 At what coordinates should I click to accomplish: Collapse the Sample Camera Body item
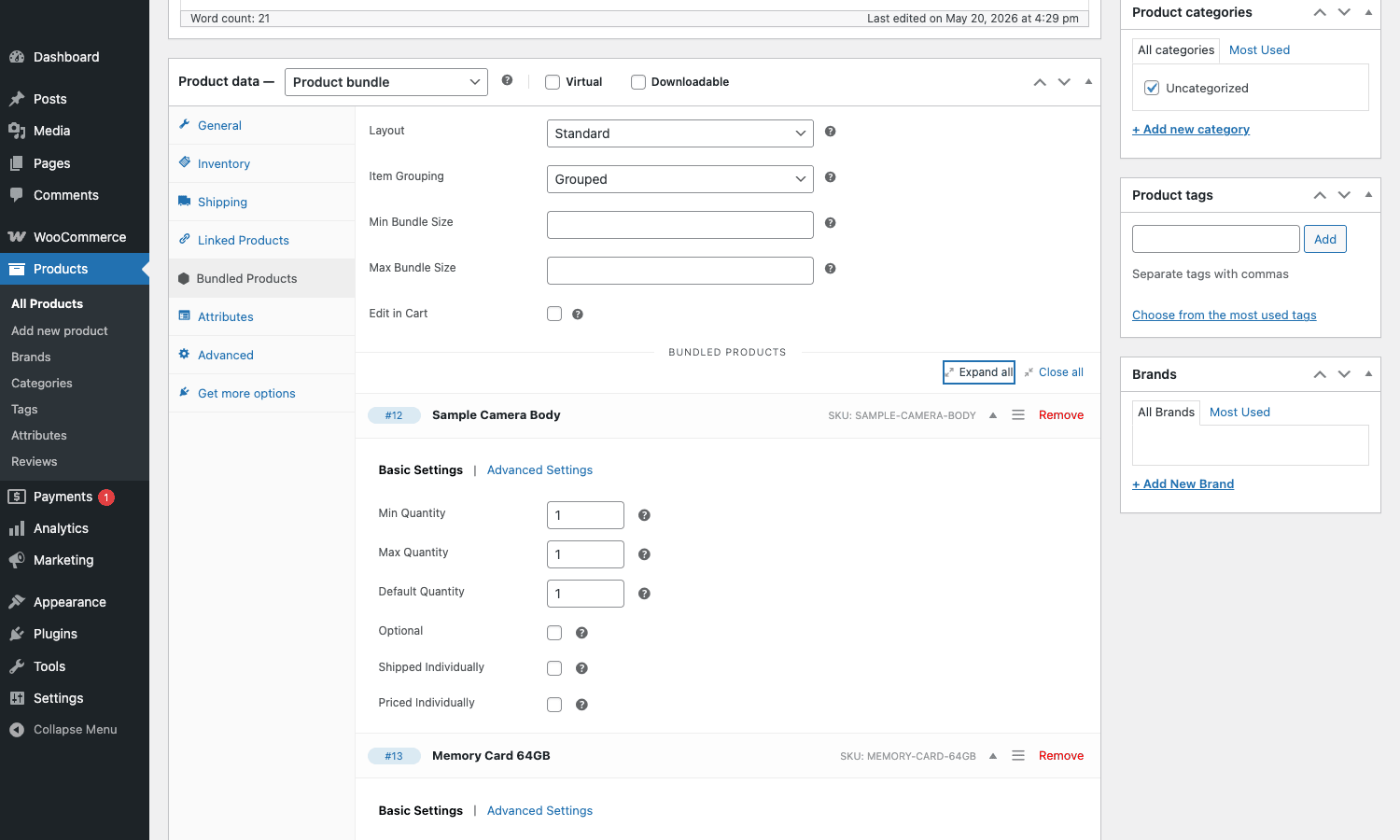coord(993,415)
